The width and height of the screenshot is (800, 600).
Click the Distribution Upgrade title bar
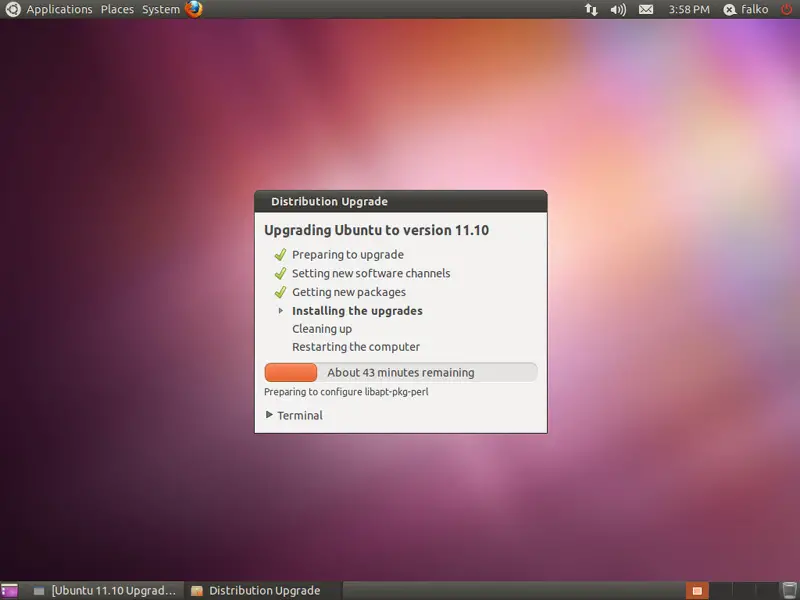coord(401,202)
